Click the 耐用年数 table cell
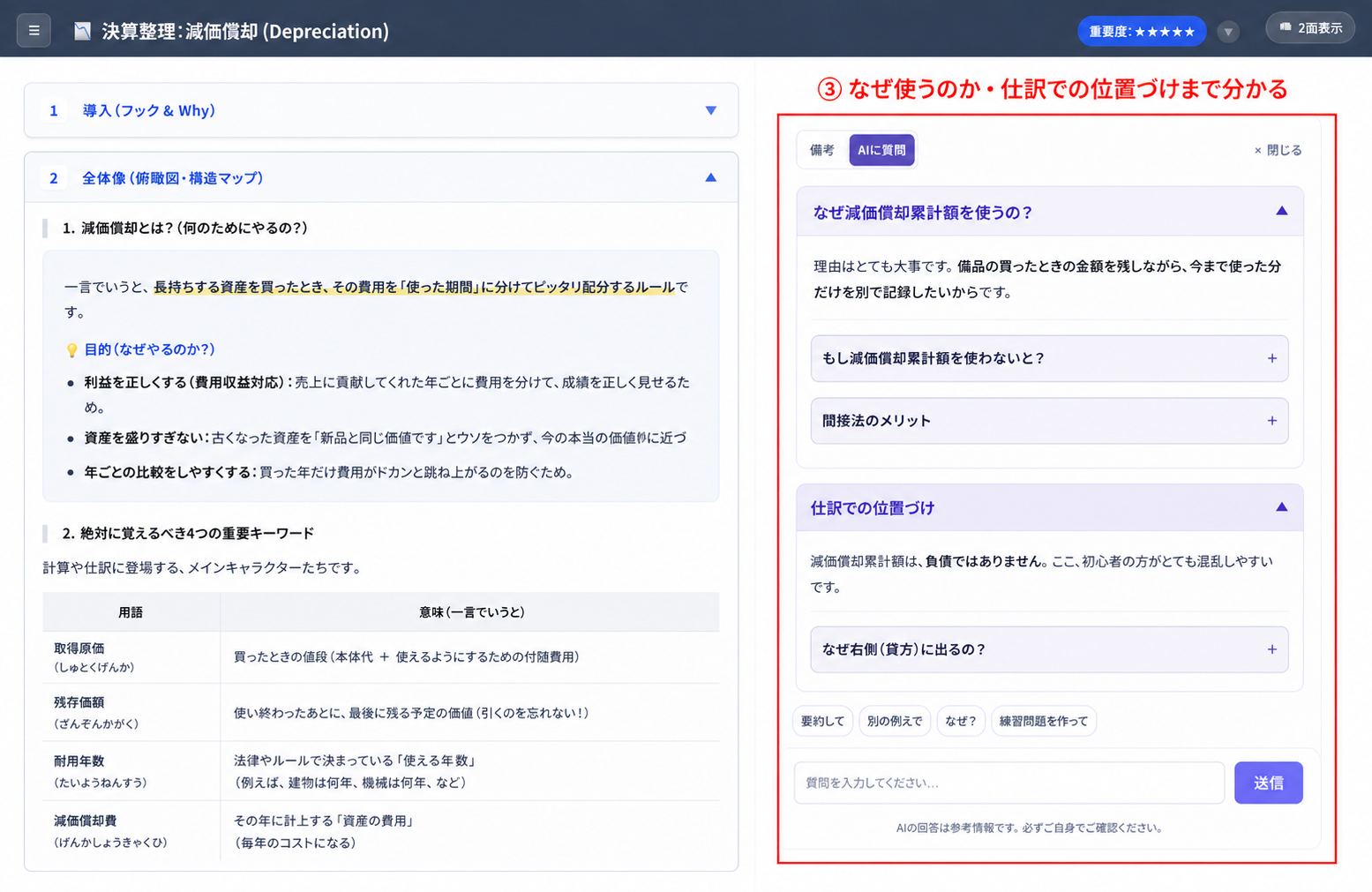The height and width of the screenshot is (892, 1372). [131, 770]
